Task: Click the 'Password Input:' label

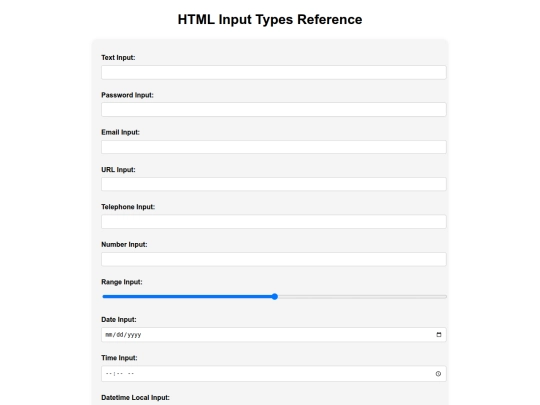Action: point(127,95)
